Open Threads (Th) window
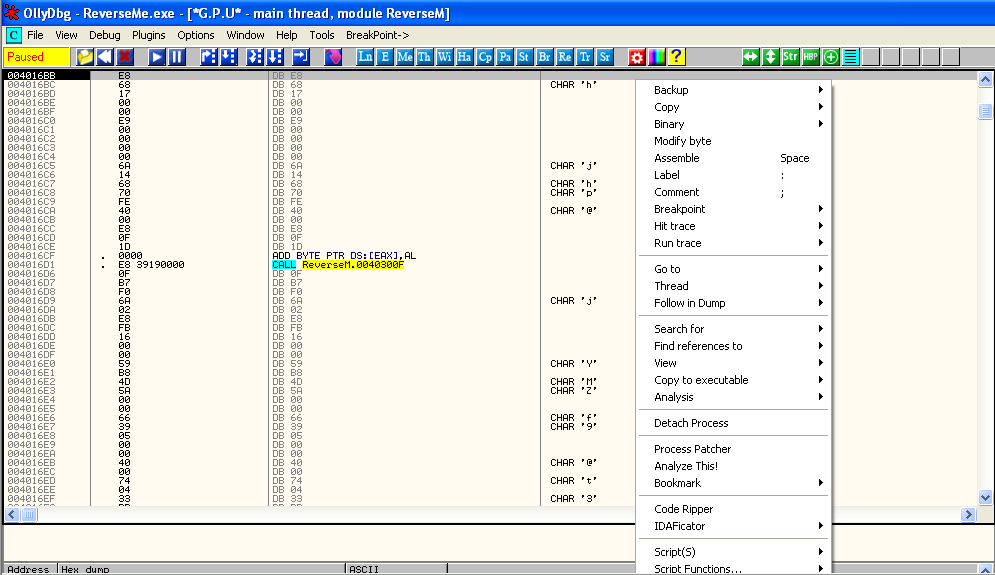 [425, 57]
